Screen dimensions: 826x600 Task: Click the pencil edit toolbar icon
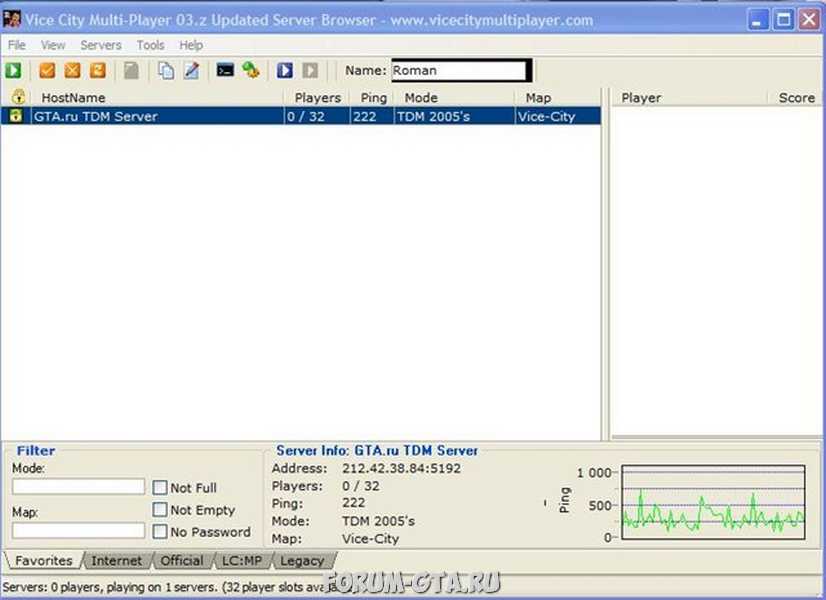point(191,71)
